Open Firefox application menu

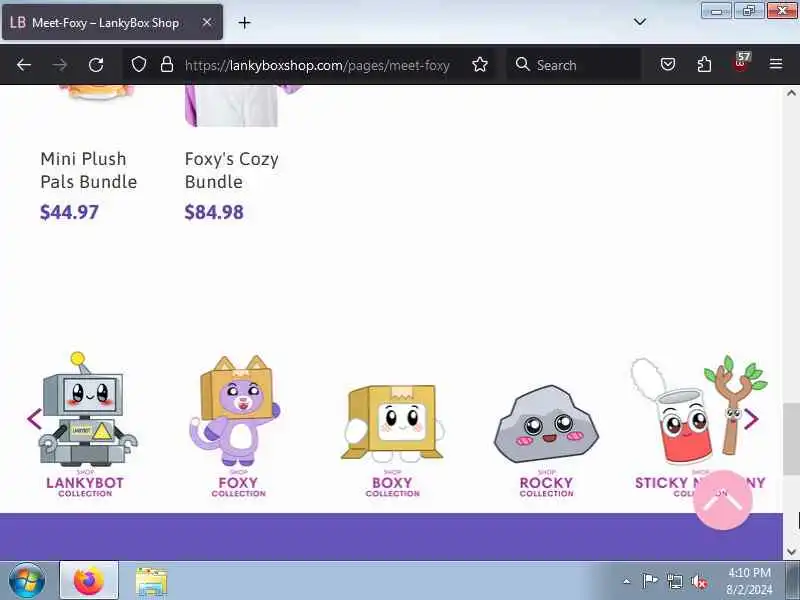(776, 64)
